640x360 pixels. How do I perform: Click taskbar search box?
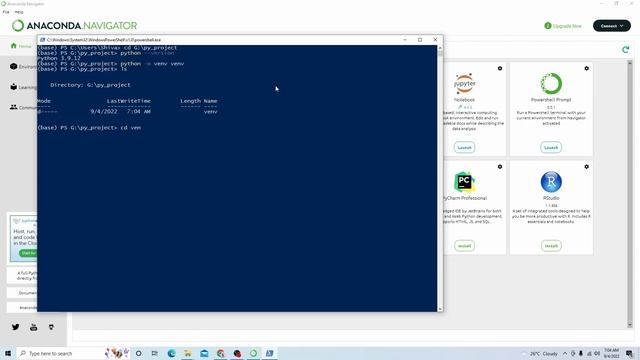pos(73,353)
